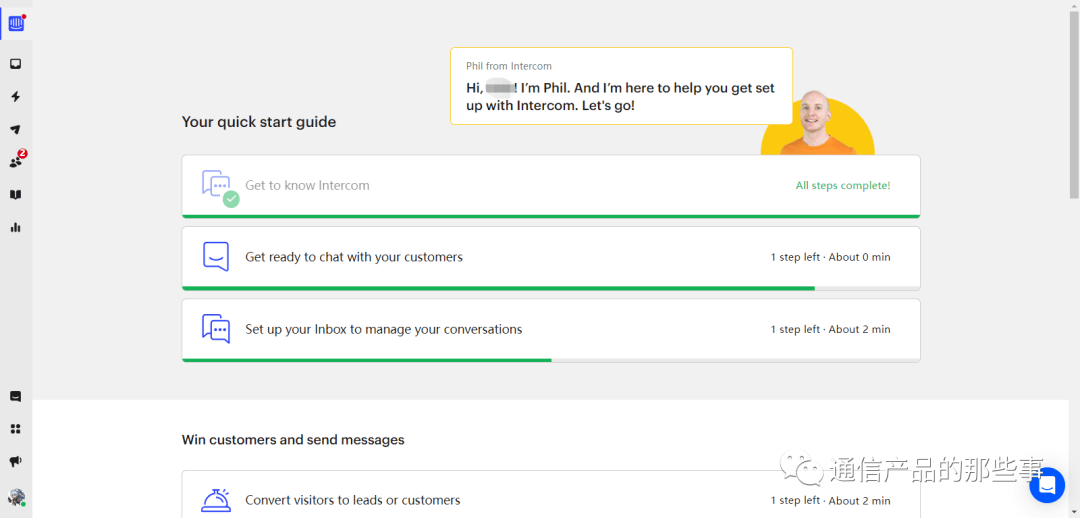Open the Intercom home logo icon
Viewport: 1080px width, 518px height.
click(x=16, y=23)
